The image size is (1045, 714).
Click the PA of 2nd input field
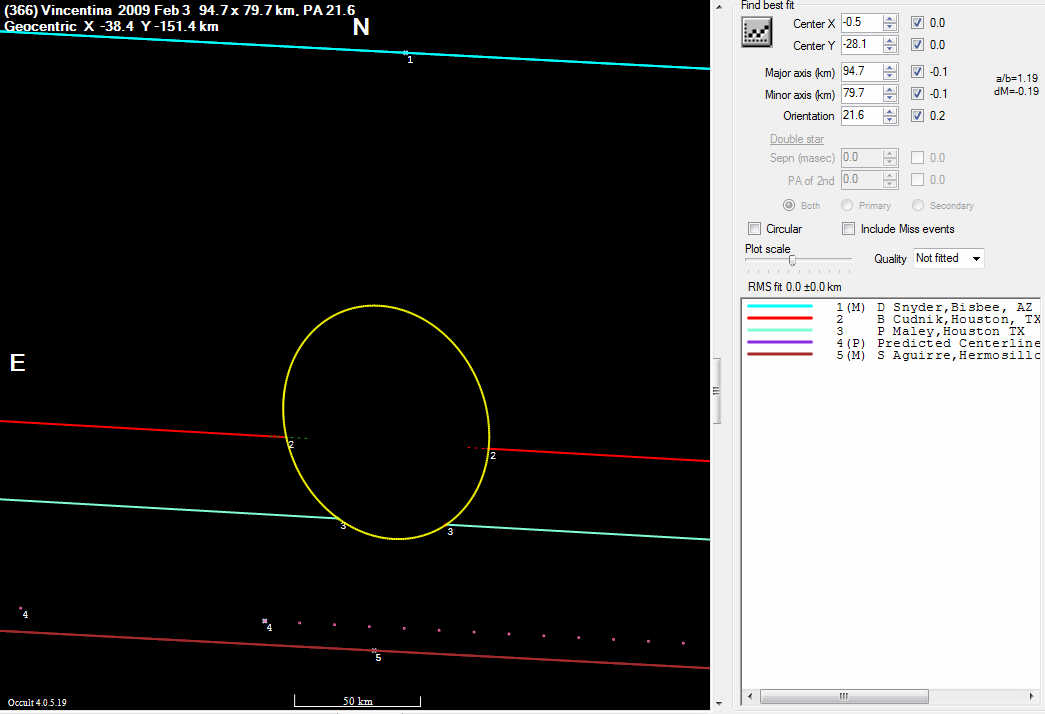click(x=862, y=179)
